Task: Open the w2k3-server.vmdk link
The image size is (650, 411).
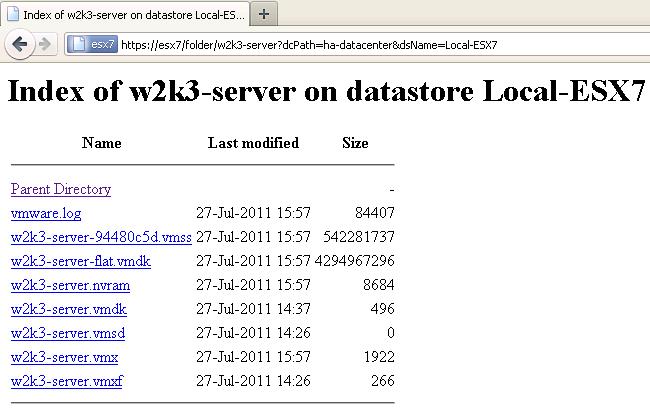Action: 69,309
